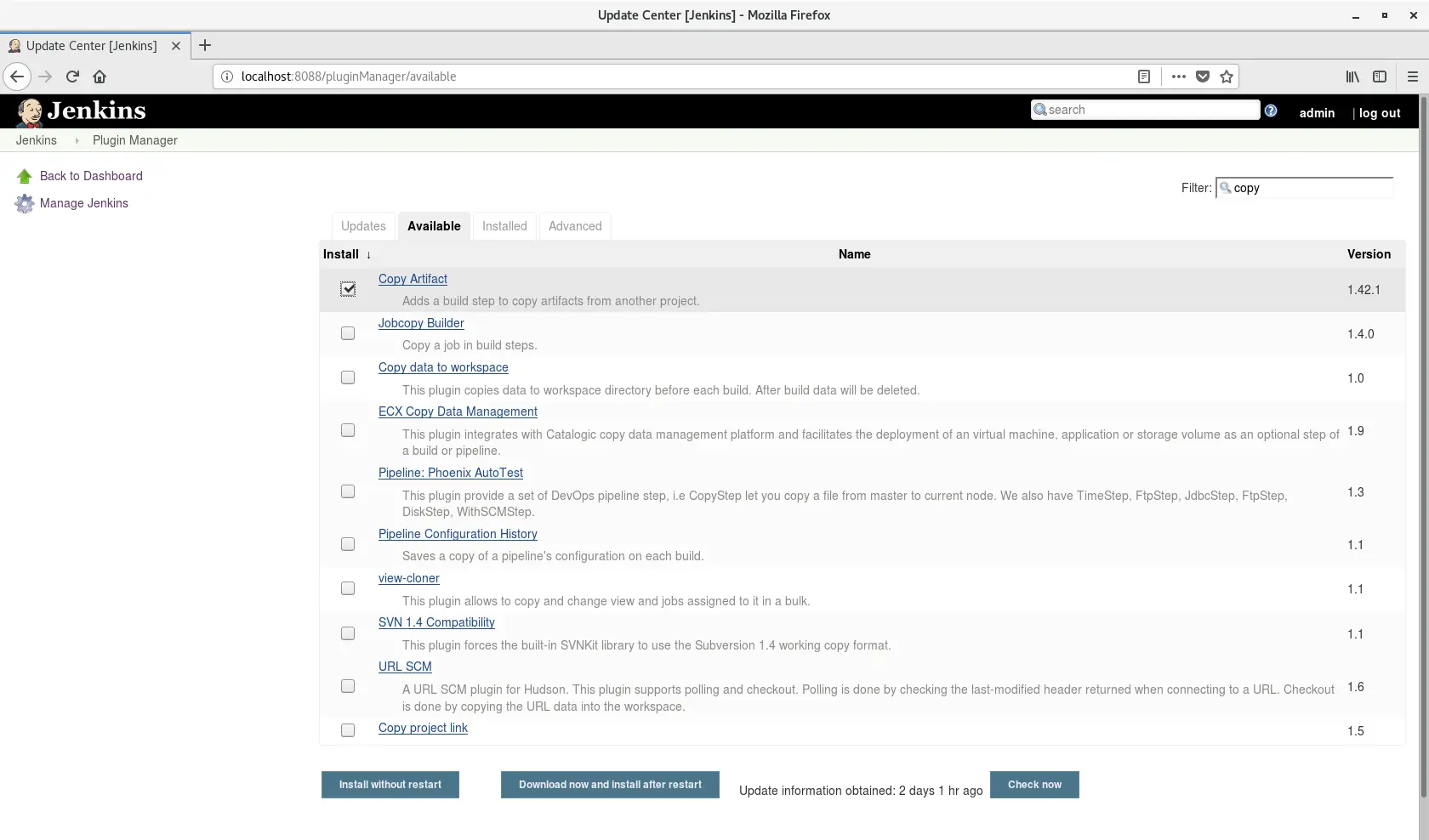
Task: Click the Filter field containing copy
Action: click(1305, 188)
